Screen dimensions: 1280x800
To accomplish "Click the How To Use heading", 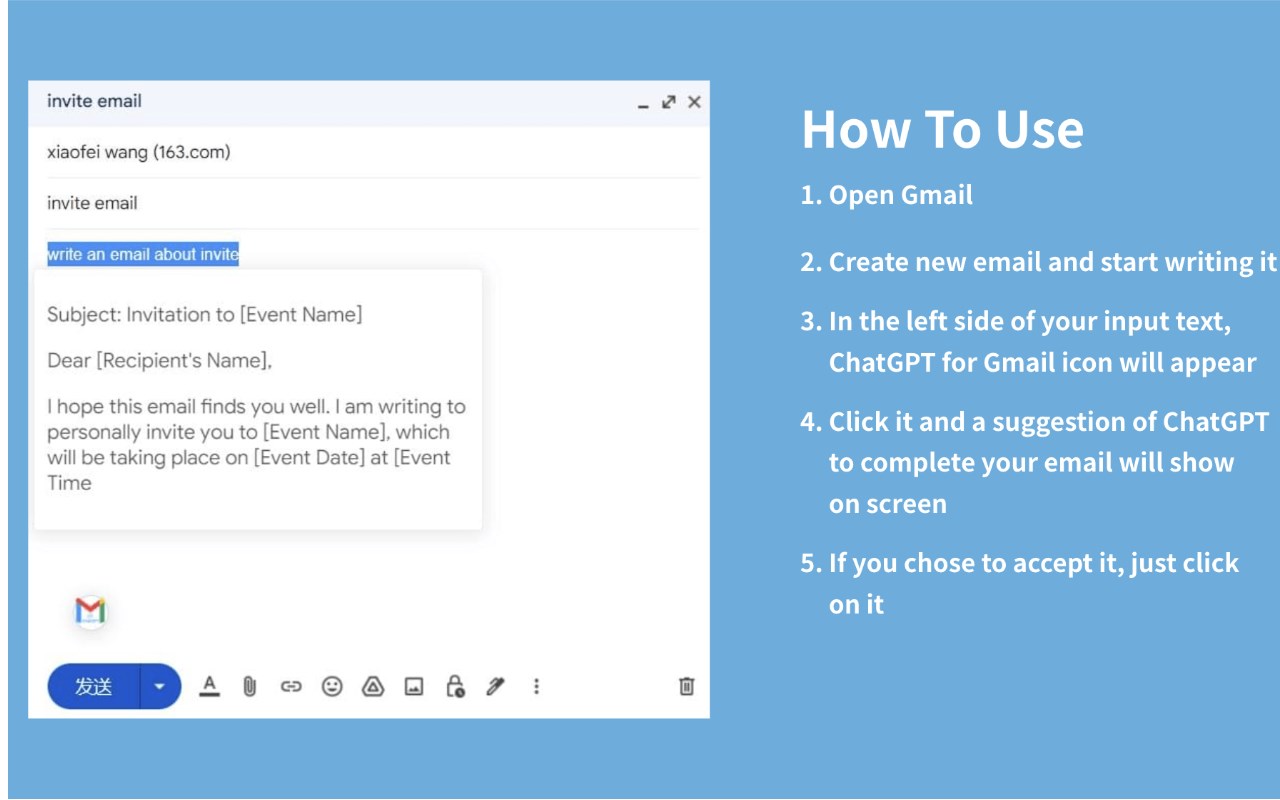I will coord(942,130).
